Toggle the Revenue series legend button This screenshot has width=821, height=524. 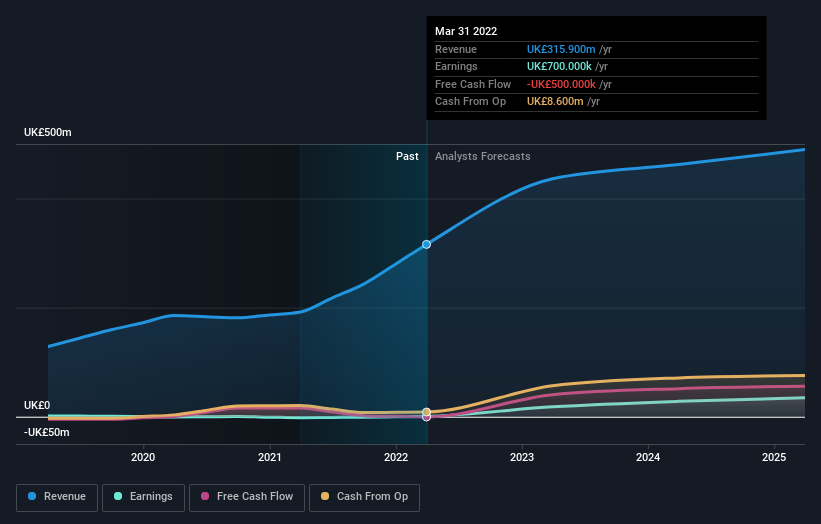click(57, 497)
